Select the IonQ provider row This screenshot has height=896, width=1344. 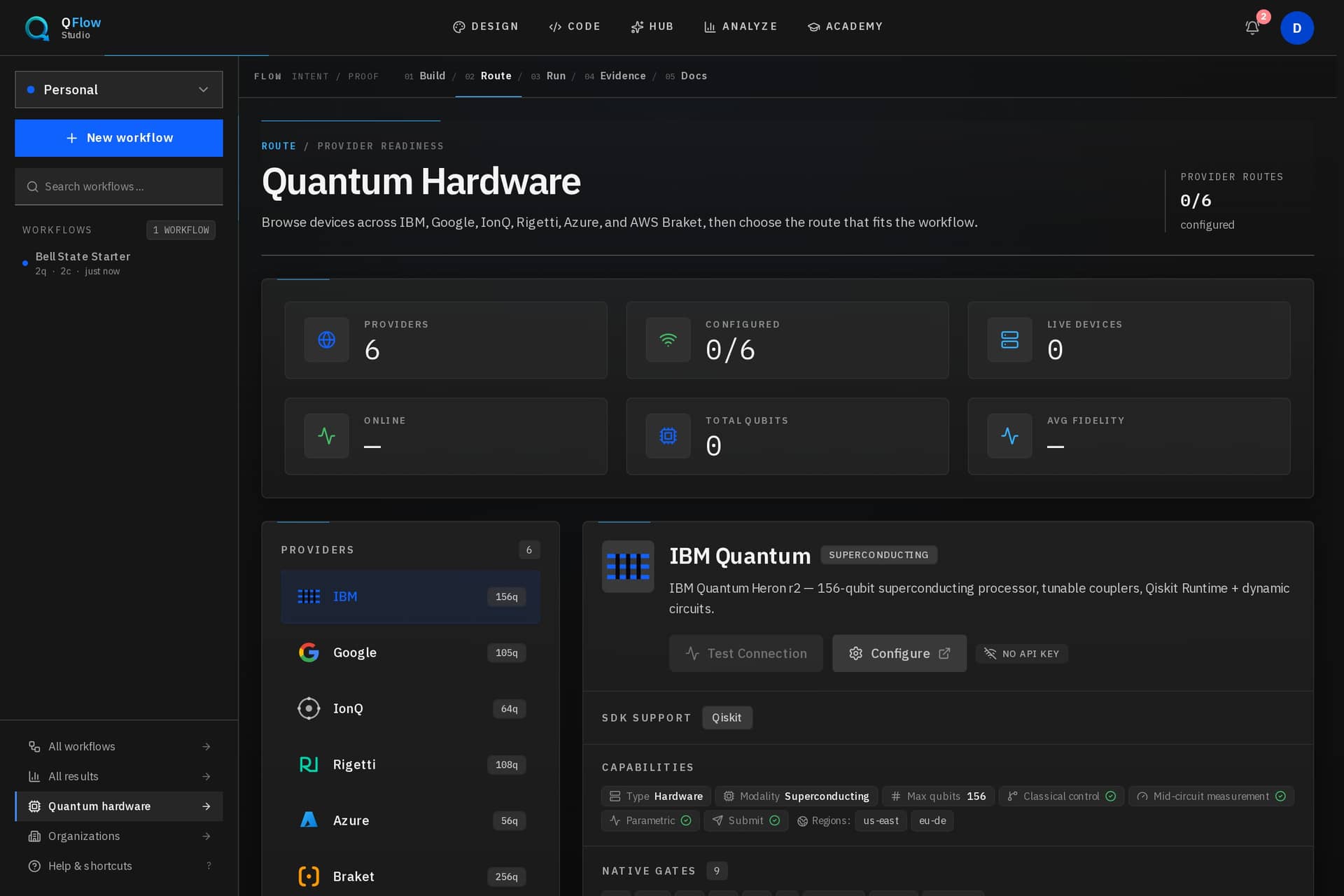(410, 708)
